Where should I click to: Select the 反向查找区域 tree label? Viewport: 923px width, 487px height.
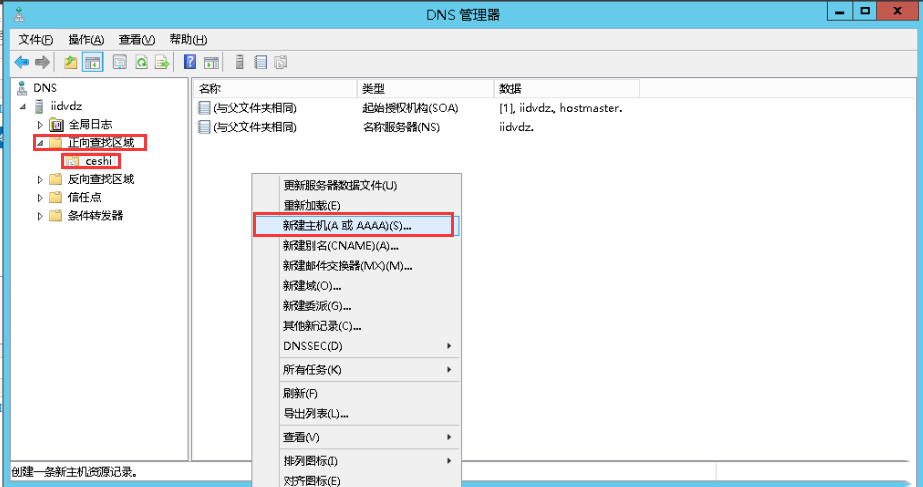101,179
